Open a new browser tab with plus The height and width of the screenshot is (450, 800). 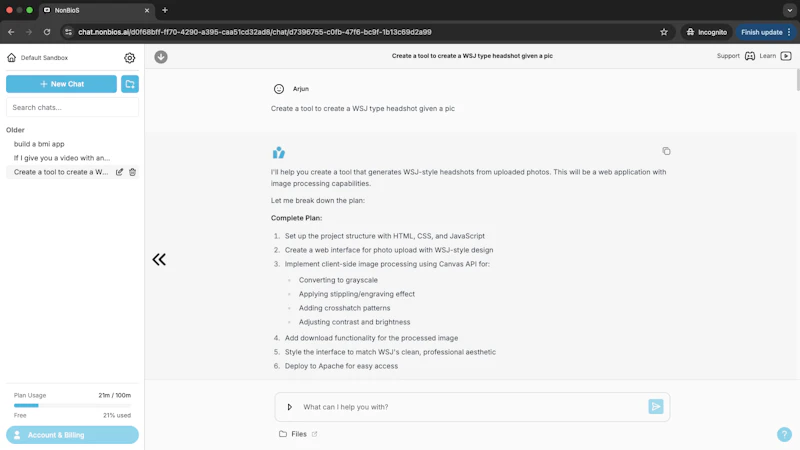click(165, 10)
